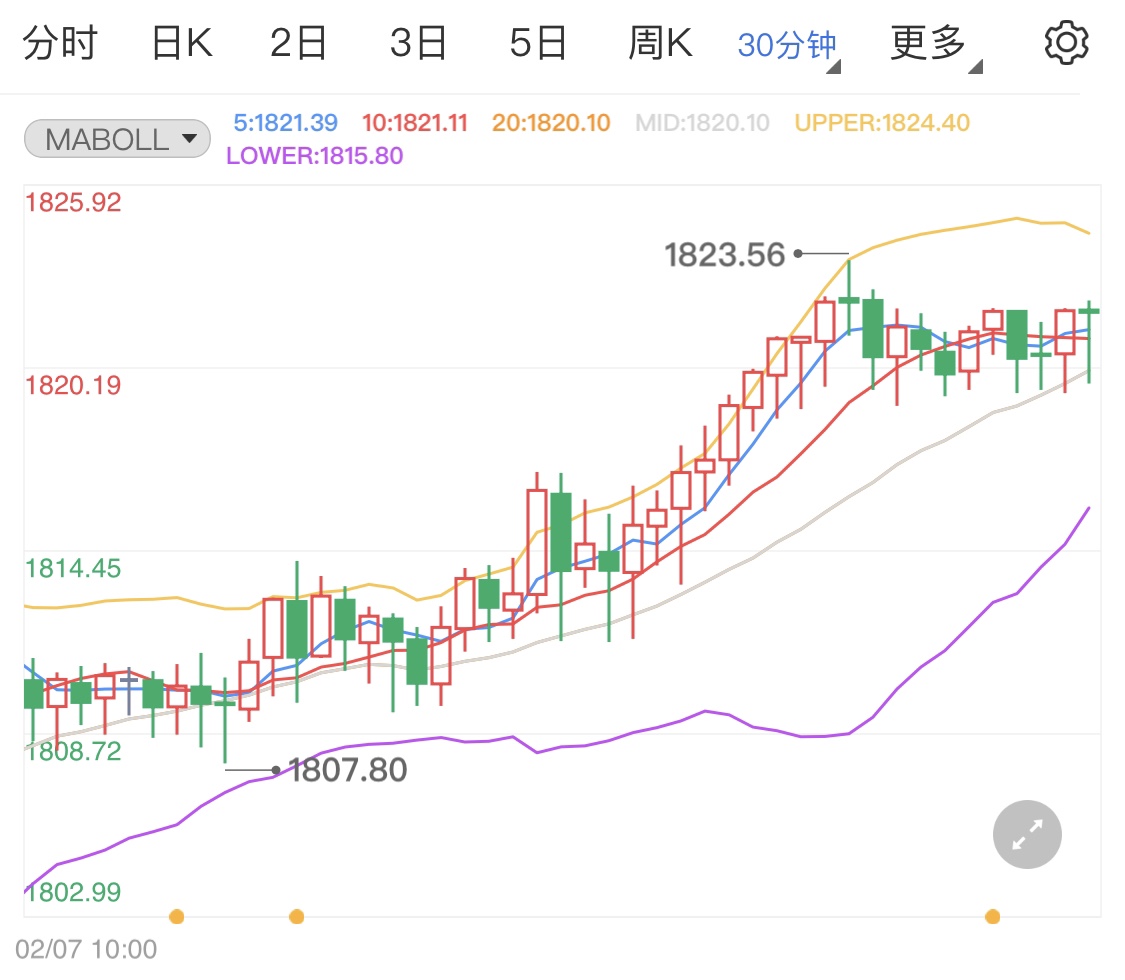Click the MA20 value 20:1820.10 legend
Image resolution: width=1125 pixels, height=980 pixels.
coord(550,123)
